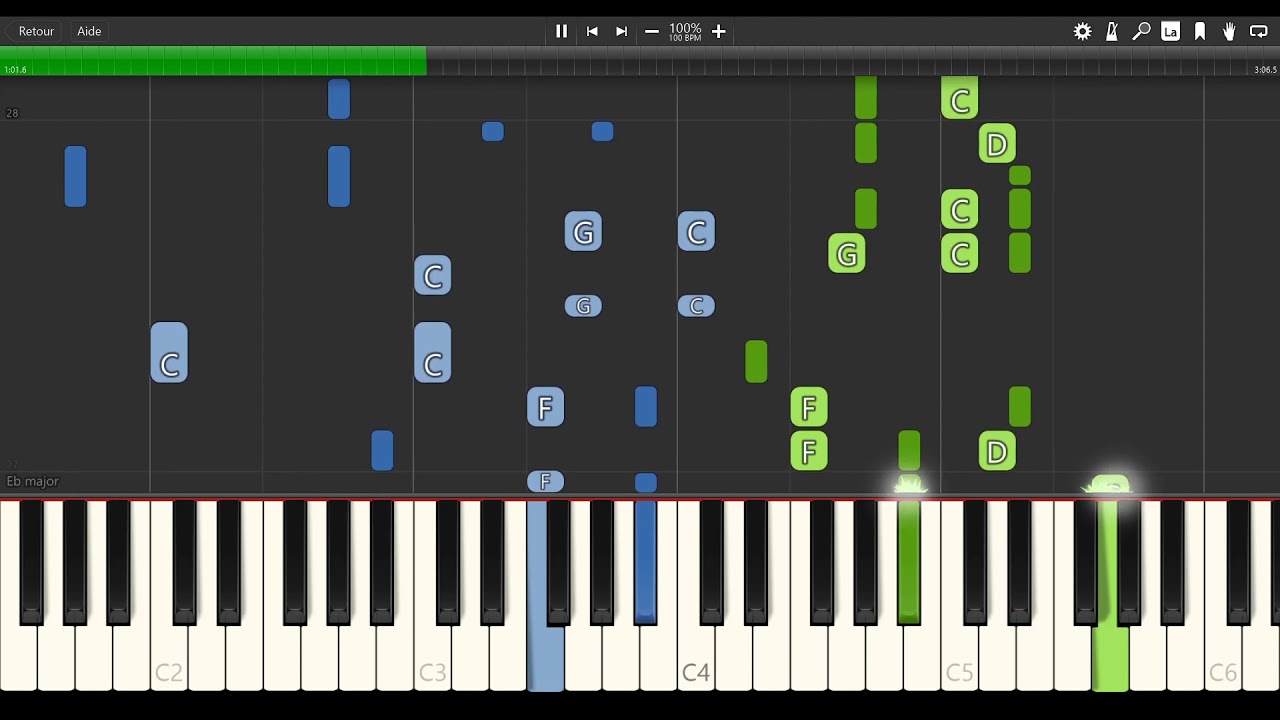
Task: Skip back to the previous section
Action: [592, 31]
